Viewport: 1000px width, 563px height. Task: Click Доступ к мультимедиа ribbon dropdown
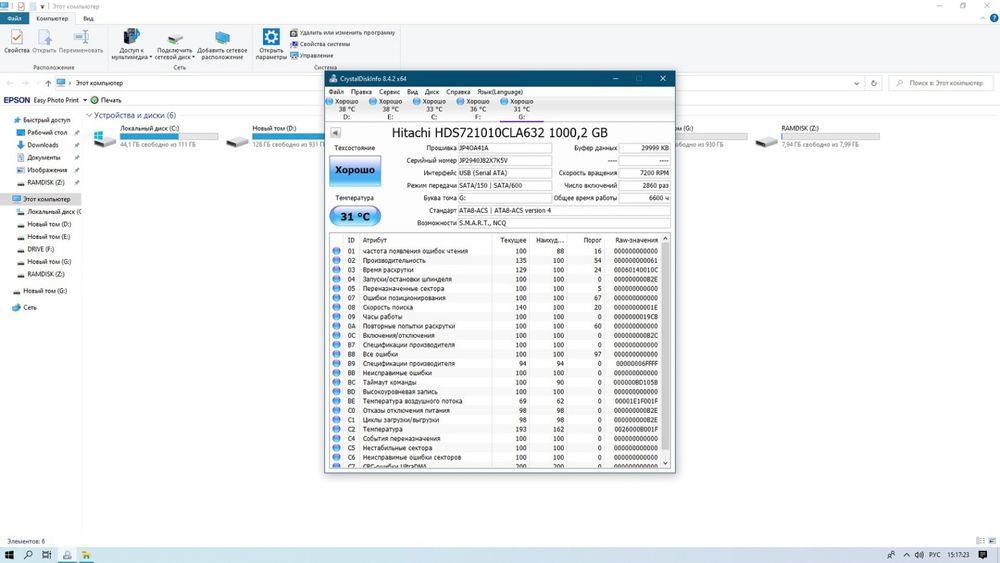tap(131, 45)
